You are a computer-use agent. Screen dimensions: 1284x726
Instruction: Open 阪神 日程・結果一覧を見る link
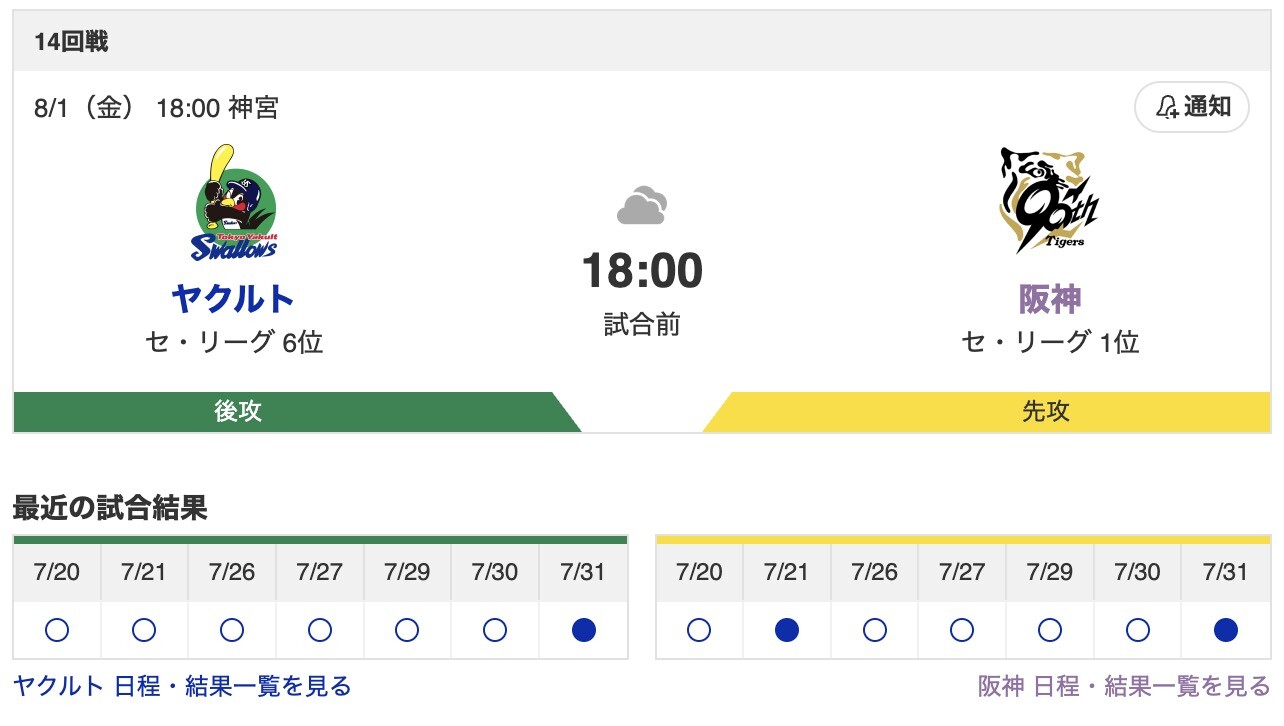pos(1123,686)
